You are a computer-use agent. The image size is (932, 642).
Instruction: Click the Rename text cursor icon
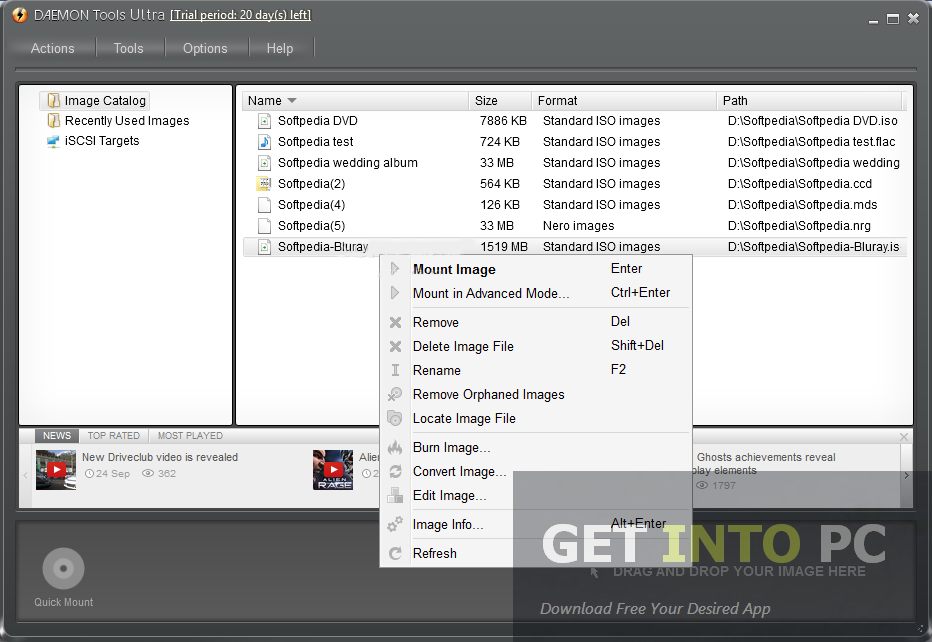point(395,370)
